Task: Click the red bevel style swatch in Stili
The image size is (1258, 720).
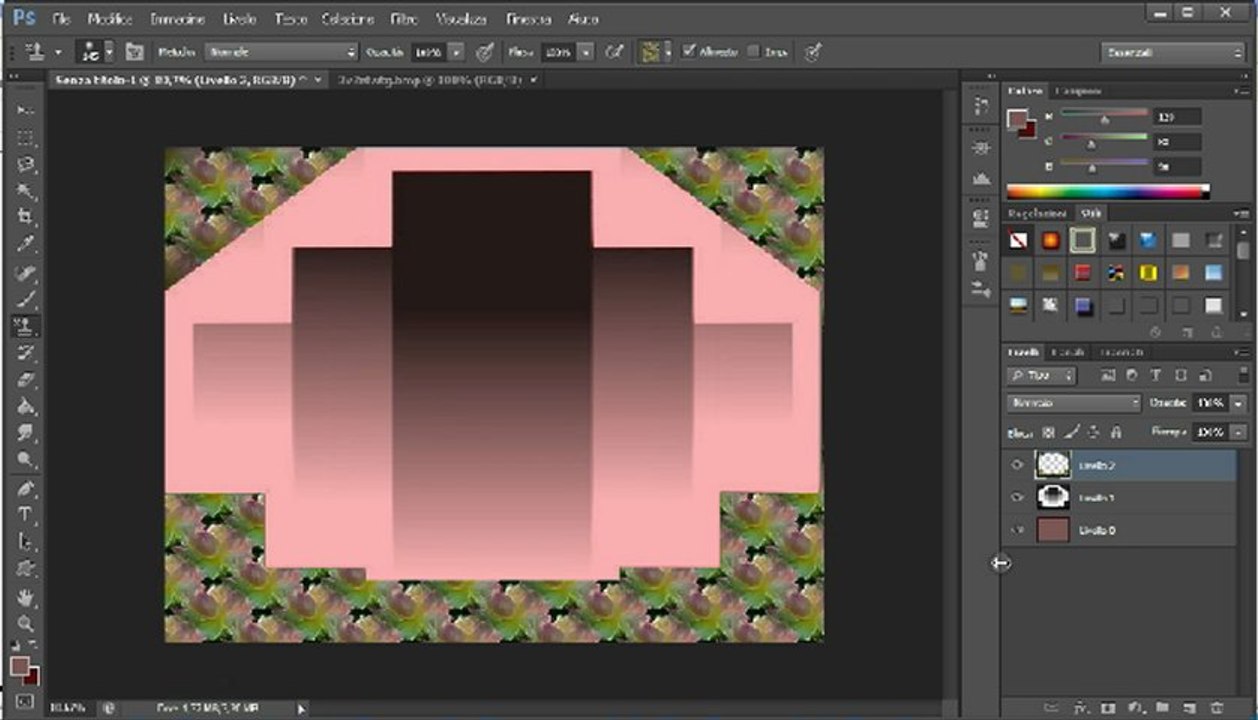Action: point(1083,273)
